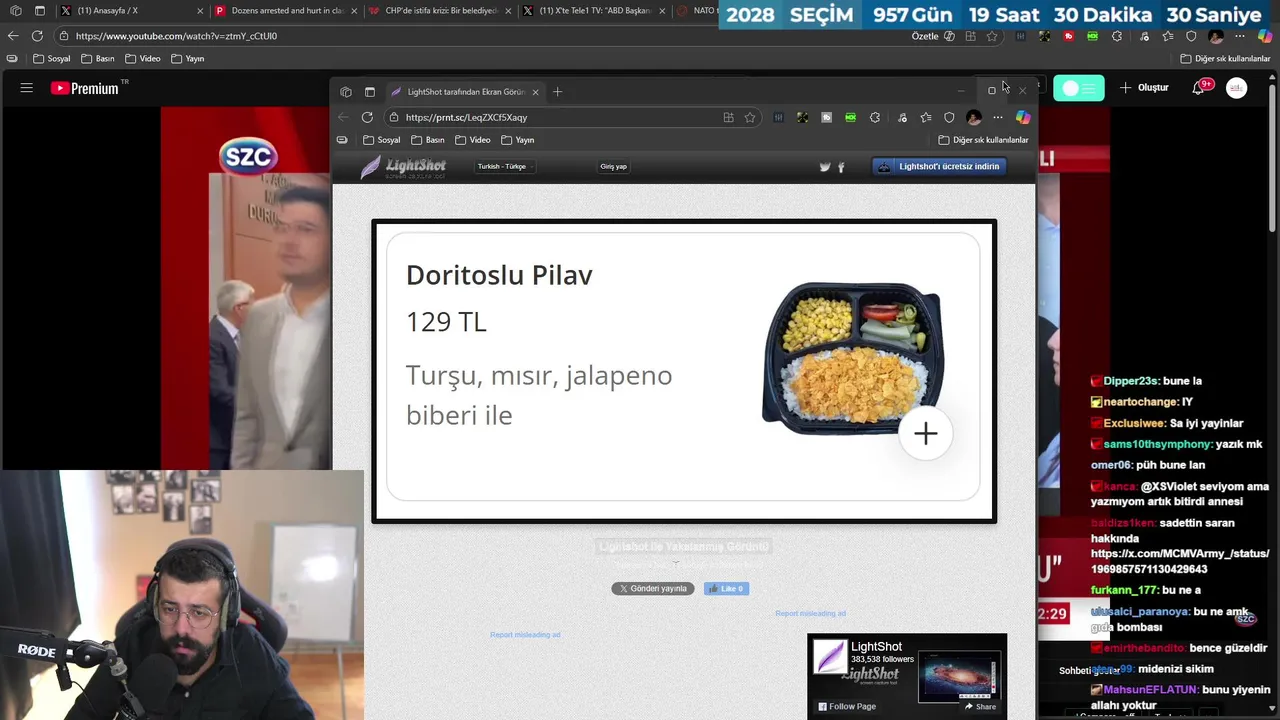Open workspaces icon in the LightShot window title bar
This screenshot has height=720, width=1280.
346,92
